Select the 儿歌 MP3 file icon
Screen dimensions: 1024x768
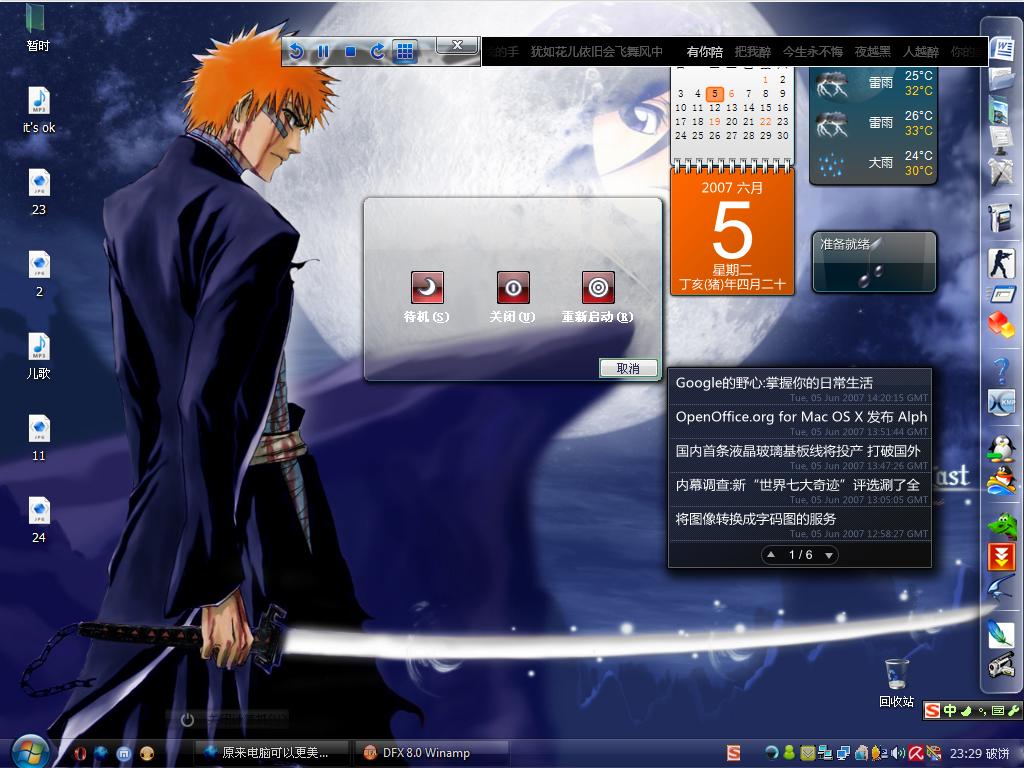click(39, 357)
